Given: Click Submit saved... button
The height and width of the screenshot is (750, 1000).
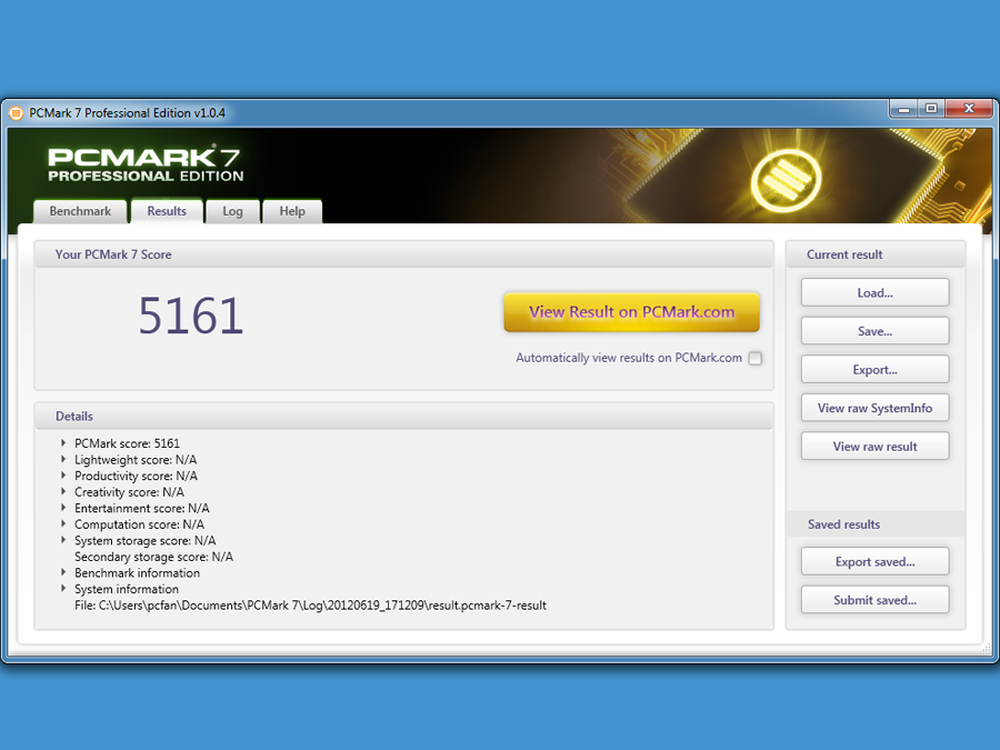Looking at the screenshot, I should point(875,599).
